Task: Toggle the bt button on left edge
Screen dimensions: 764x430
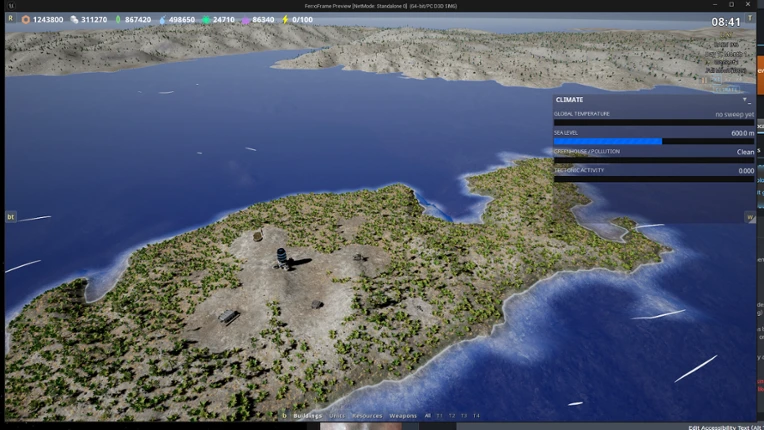Action: pyautogui.click(x=11, y=217)
